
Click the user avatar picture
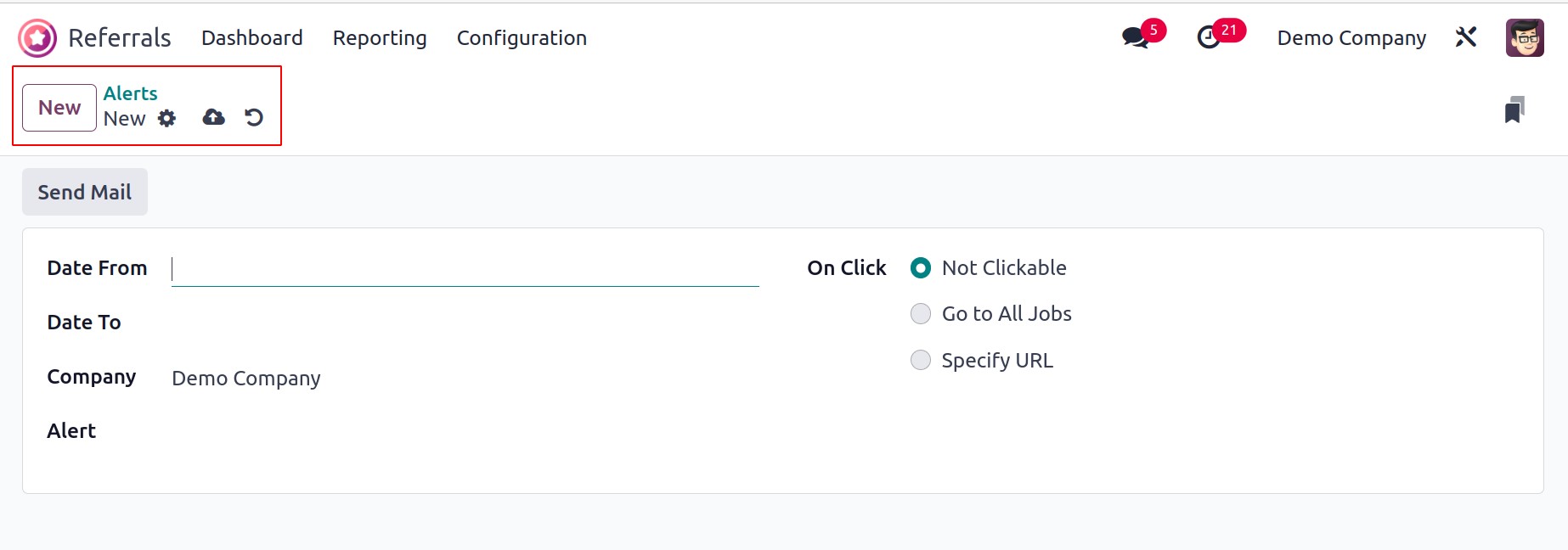[x=1525, y=38]
